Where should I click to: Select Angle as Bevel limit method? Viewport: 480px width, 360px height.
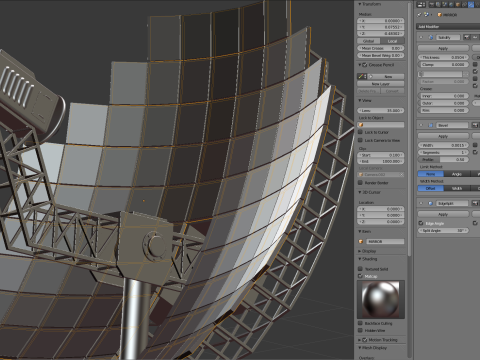coord(457,174)
